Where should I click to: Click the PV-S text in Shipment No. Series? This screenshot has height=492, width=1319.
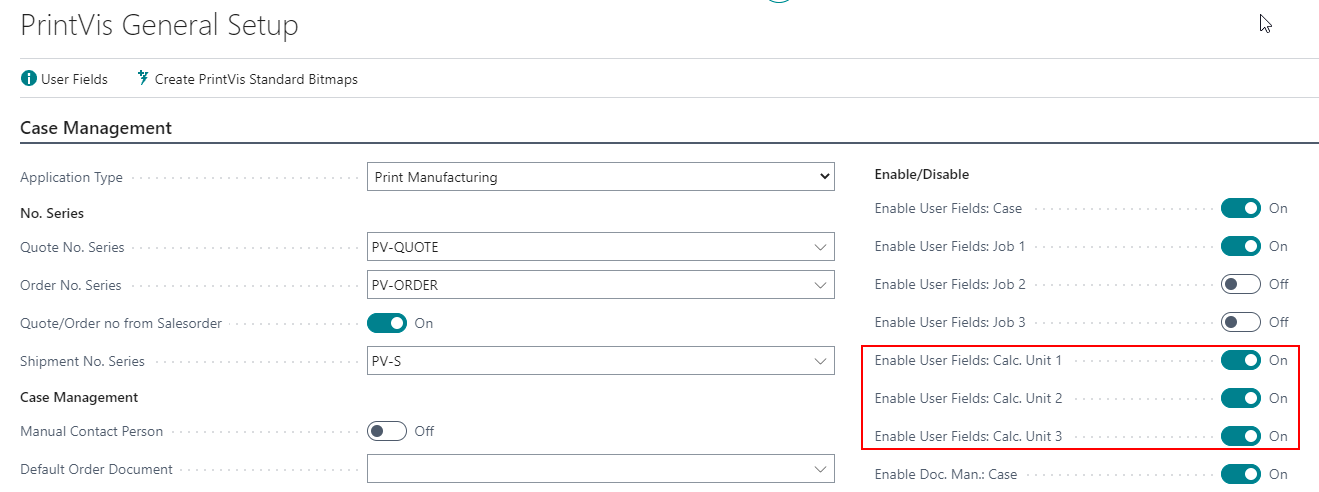point(388,361)
